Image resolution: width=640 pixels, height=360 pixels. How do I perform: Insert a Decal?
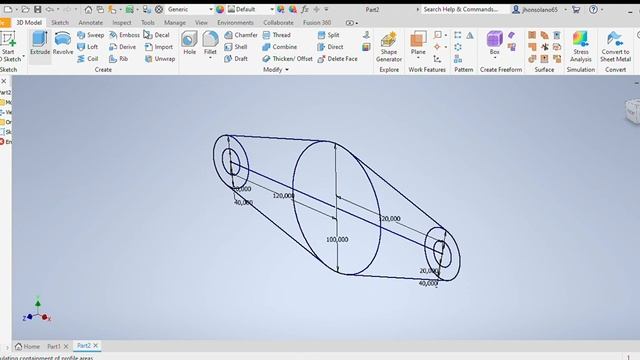157,35
